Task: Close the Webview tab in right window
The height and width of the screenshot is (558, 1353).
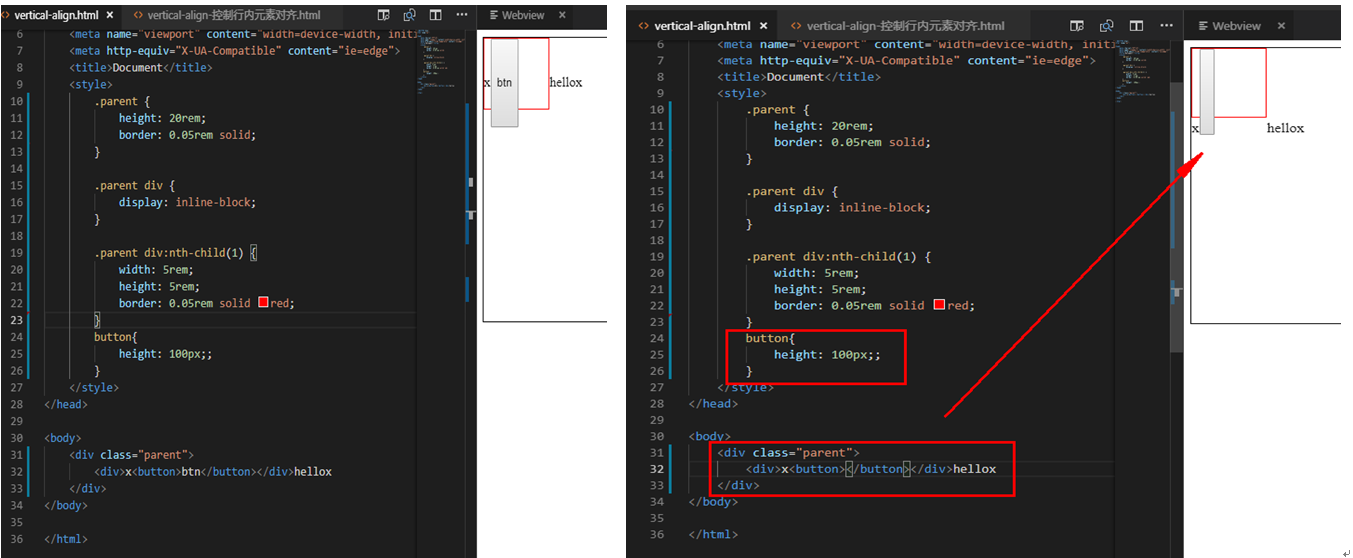Action: pos(1282,26)
